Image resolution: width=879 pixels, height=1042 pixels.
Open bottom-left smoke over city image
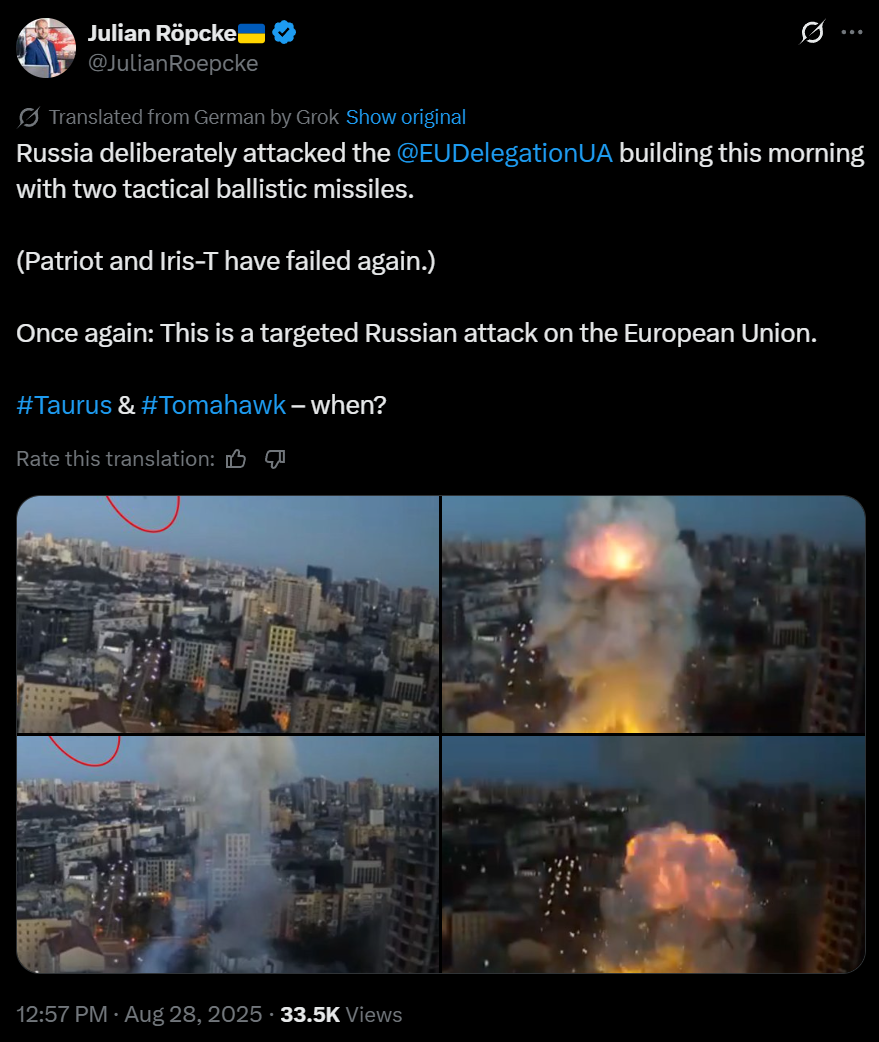(x=228, y=855)
